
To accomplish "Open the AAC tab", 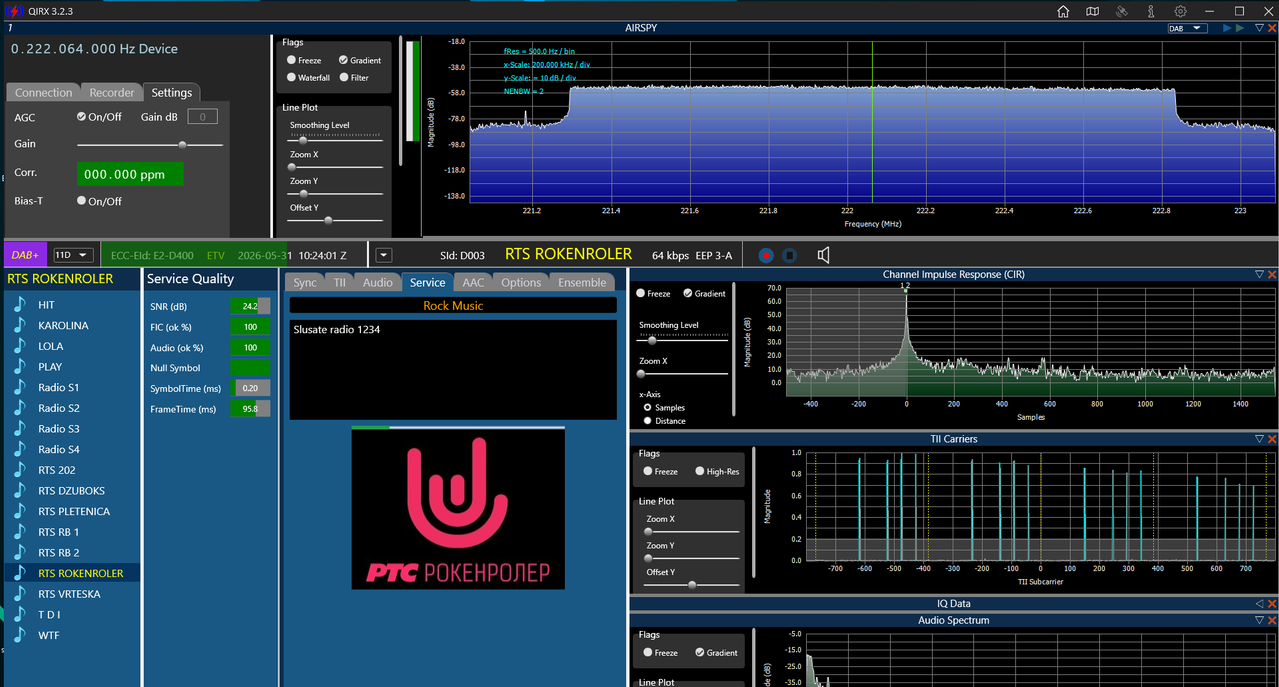I will tap(473, 282).
